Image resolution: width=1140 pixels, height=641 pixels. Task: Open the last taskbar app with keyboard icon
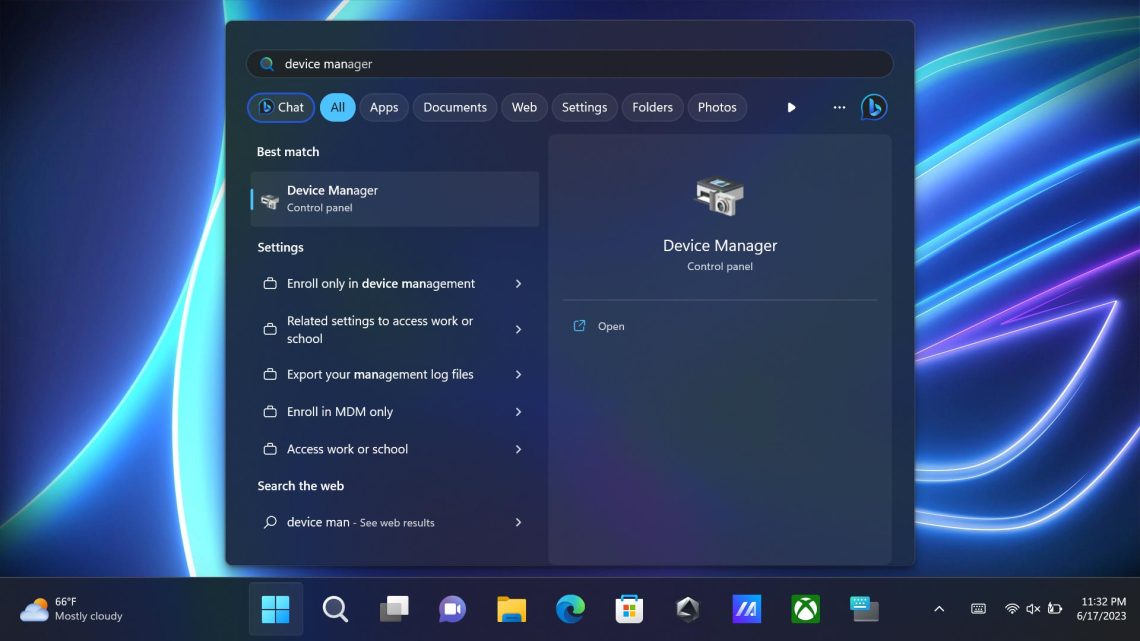[x=864, y=609]
